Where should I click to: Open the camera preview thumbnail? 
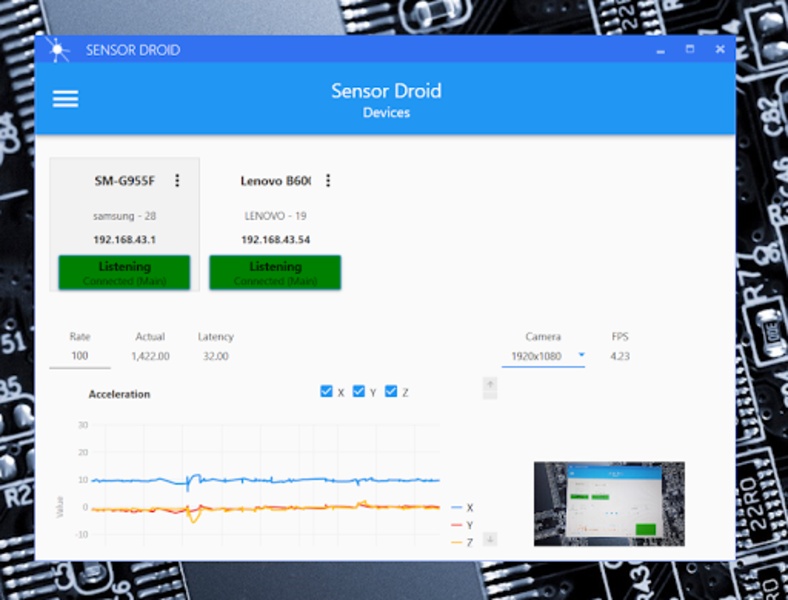pyautogui.click(x=609, y=504)
